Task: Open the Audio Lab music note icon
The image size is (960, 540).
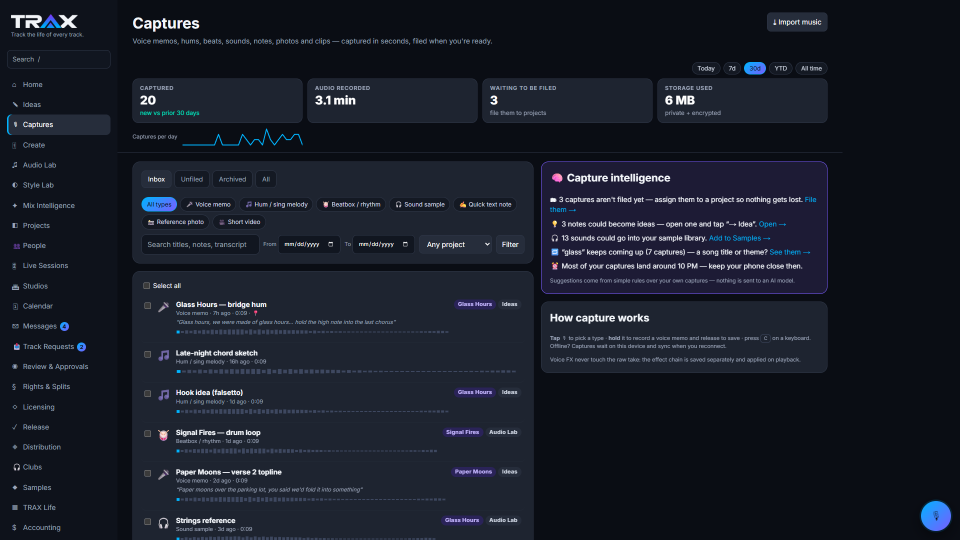Action: pos(15,165)
